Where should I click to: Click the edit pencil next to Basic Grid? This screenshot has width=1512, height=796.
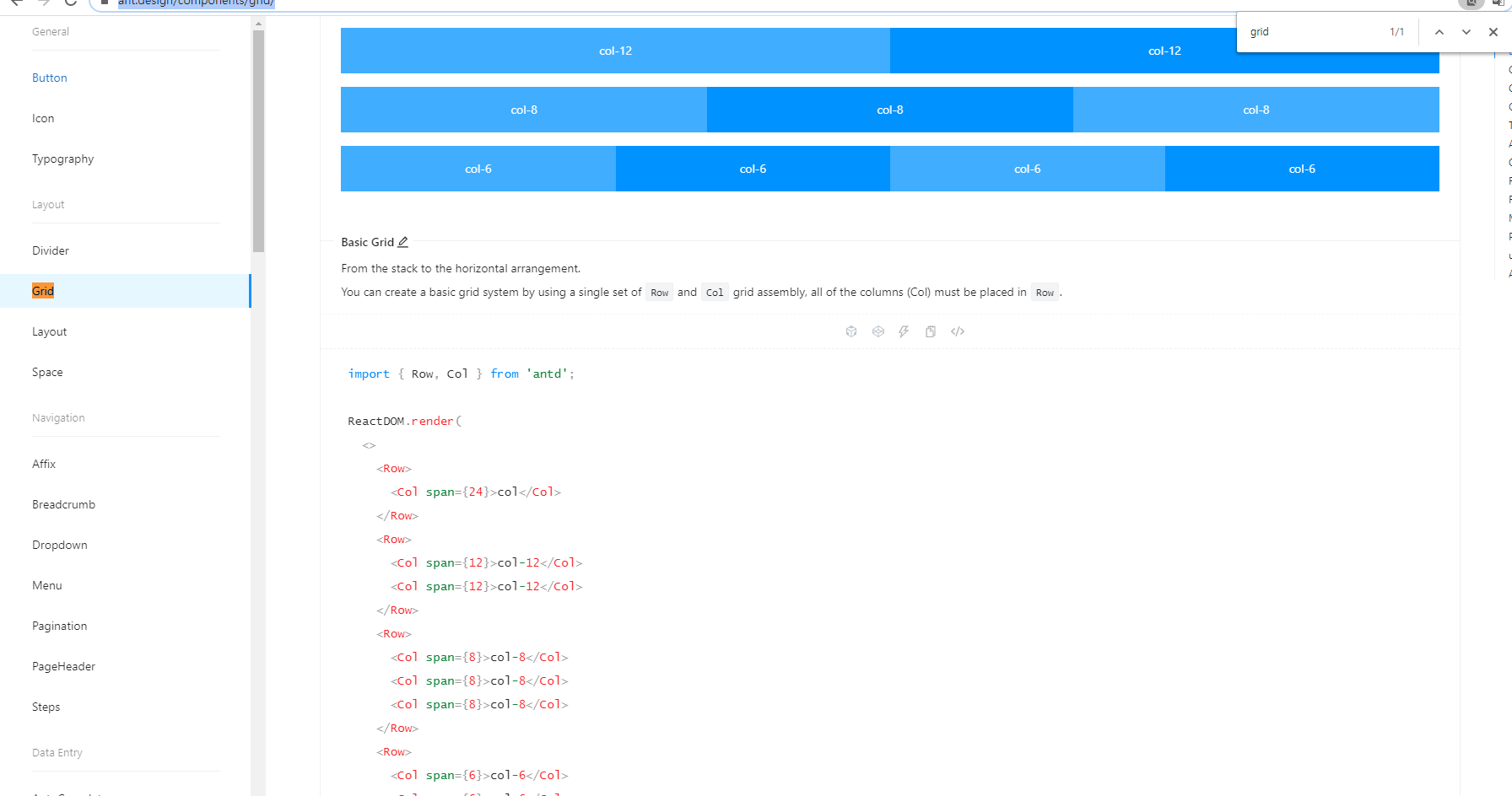(x=403, y=242)
